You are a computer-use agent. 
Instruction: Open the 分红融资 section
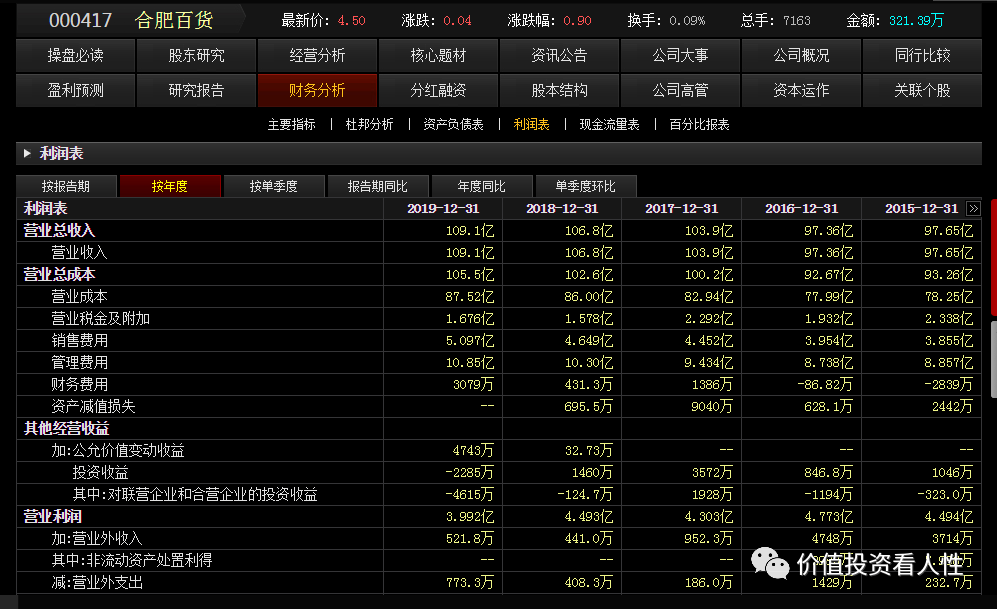[x=438, y=90]
